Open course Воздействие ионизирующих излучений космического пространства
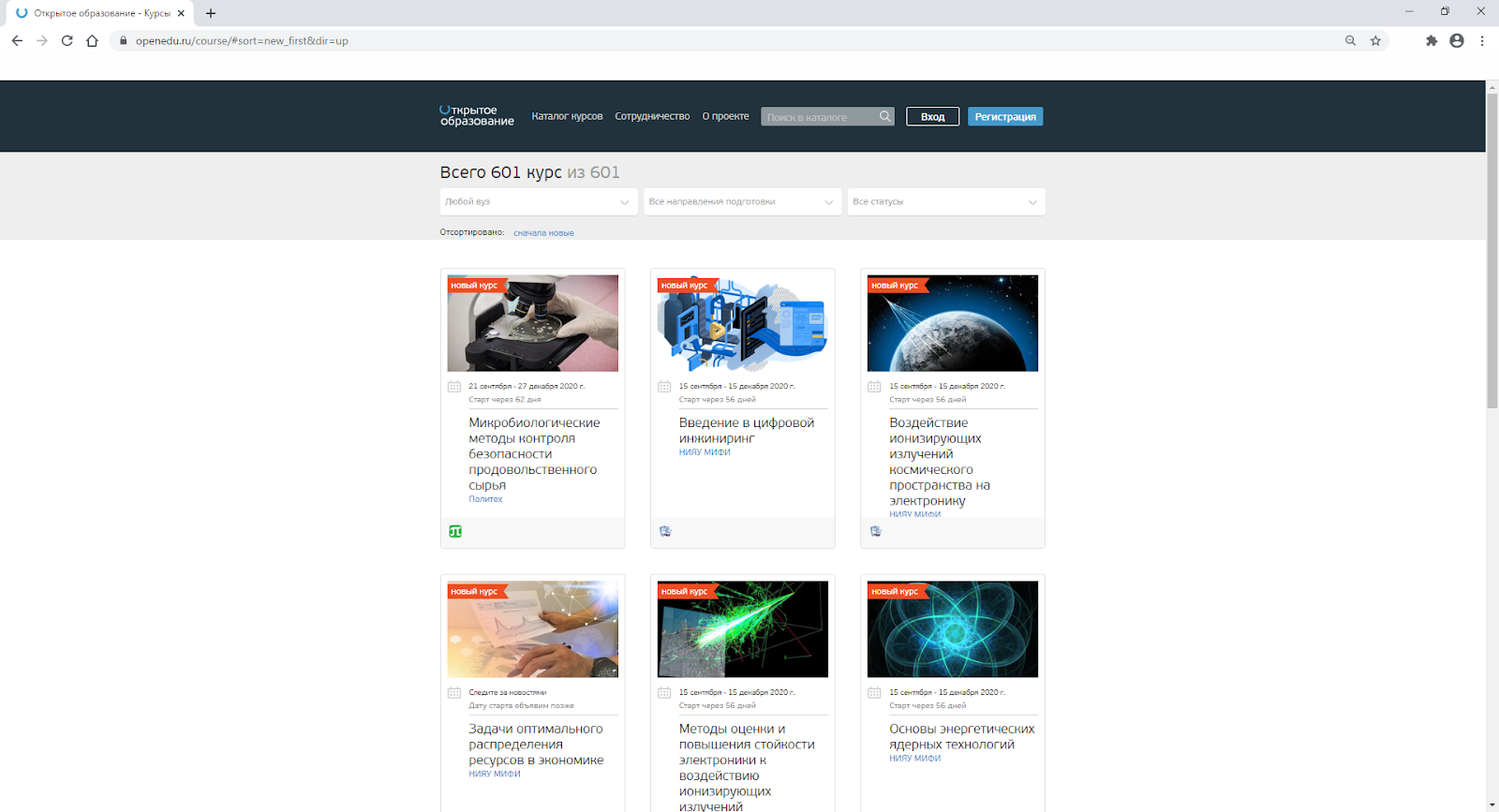1499x812 pixels. [940, 462]
